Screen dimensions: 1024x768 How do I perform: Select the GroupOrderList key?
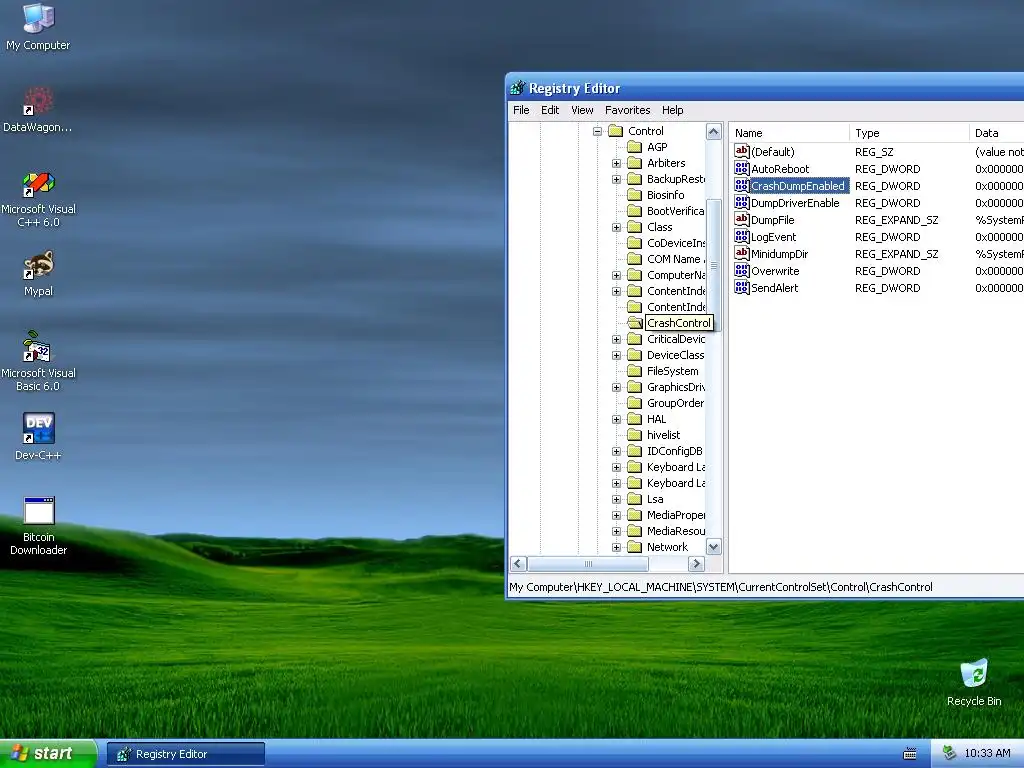675,403
